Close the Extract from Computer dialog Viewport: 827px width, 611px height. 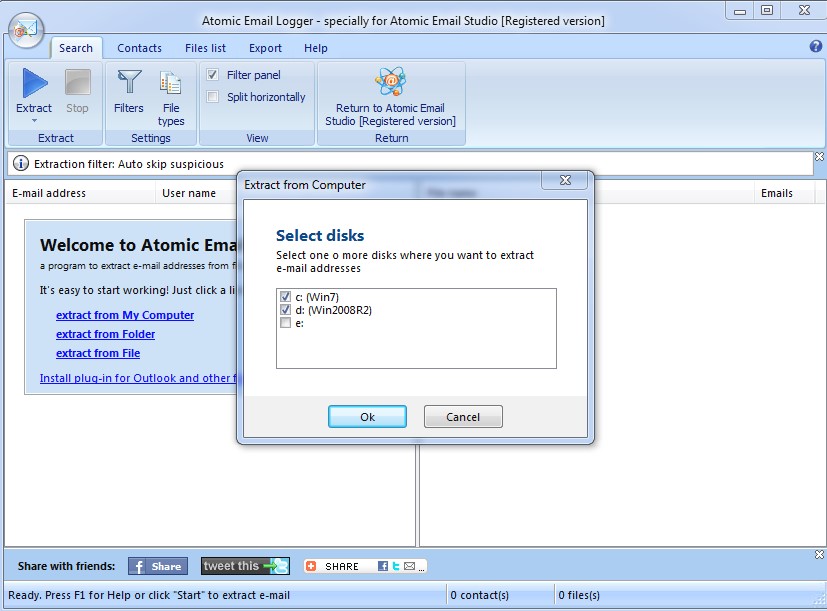point(565,180)
